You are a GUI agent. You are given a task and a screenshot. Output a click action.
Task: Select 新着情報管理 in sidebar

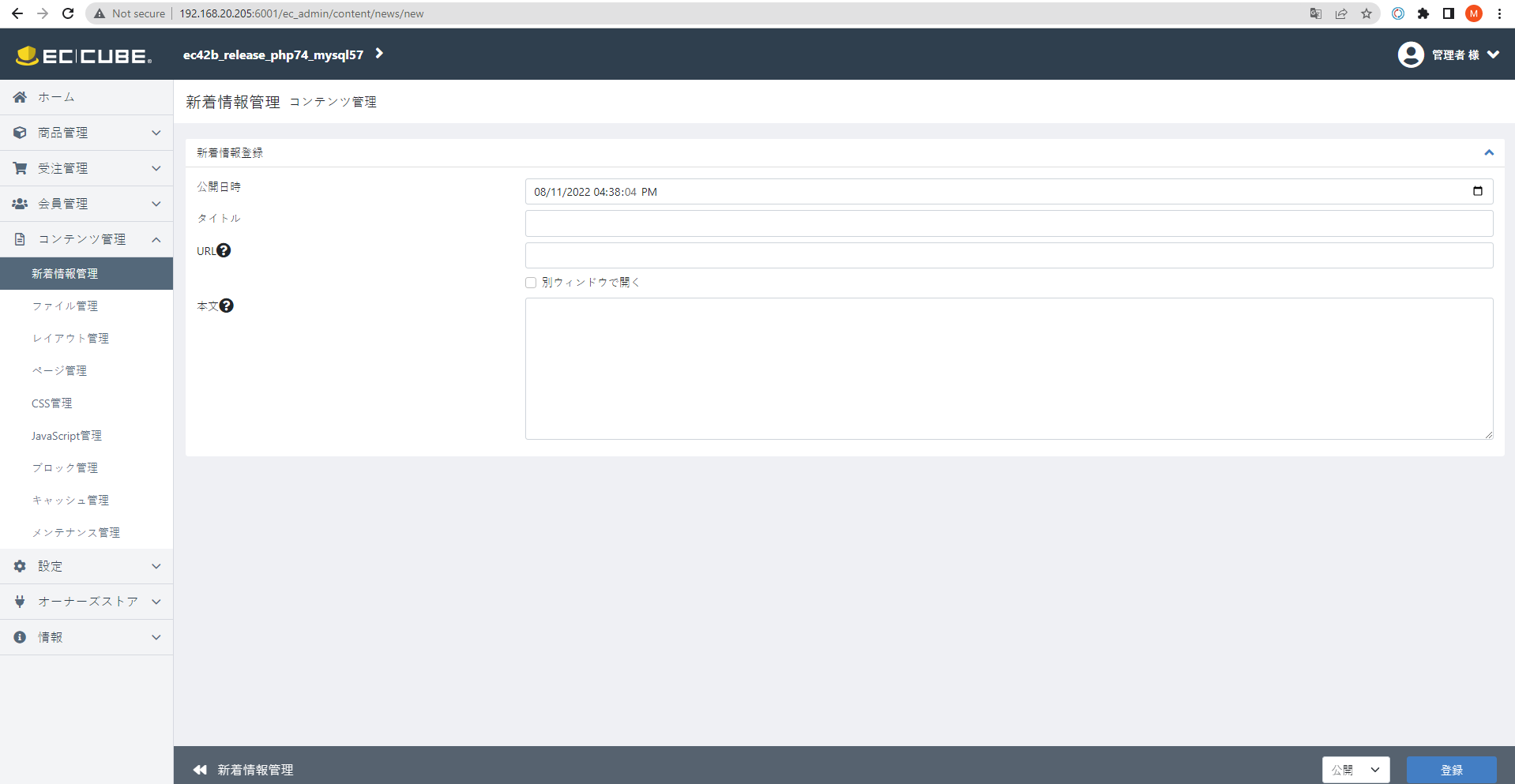click(x=86, y=273)
